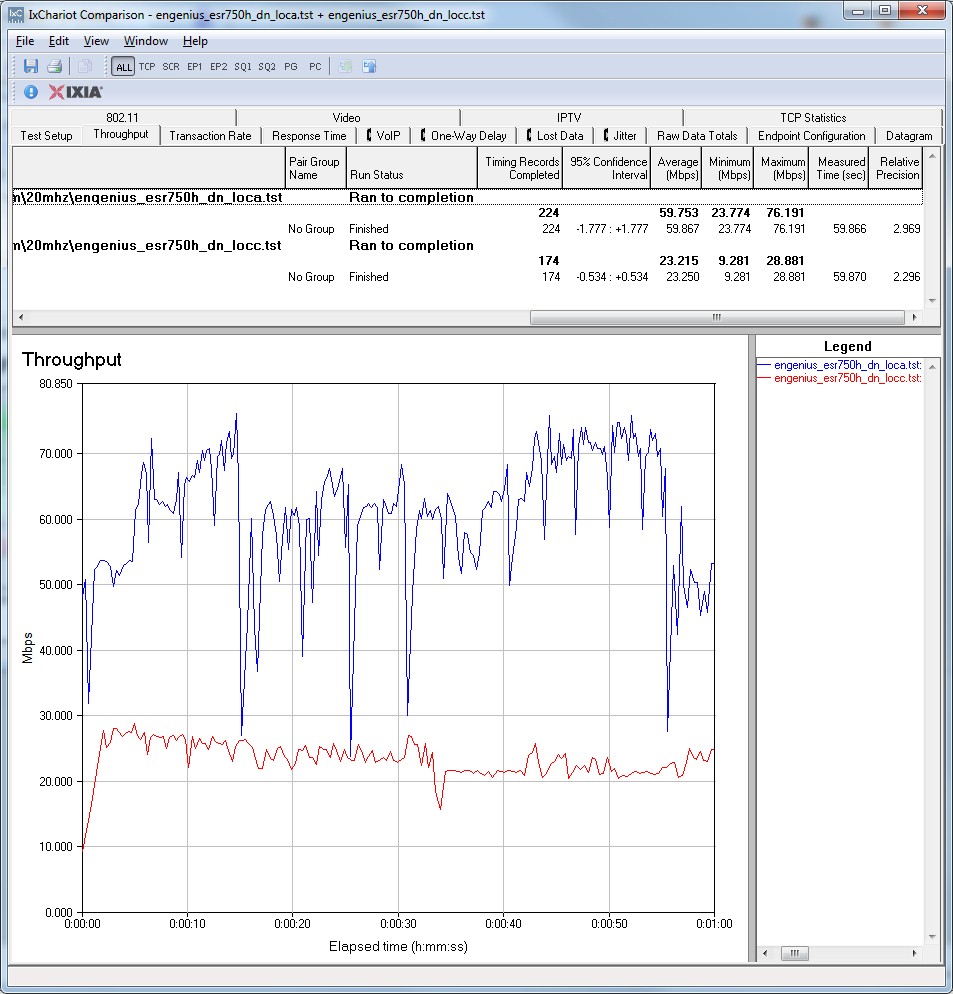Switch to the Transaction Rate tab
953x994 pixels.
pyautogui.click(x=210, y=136)
